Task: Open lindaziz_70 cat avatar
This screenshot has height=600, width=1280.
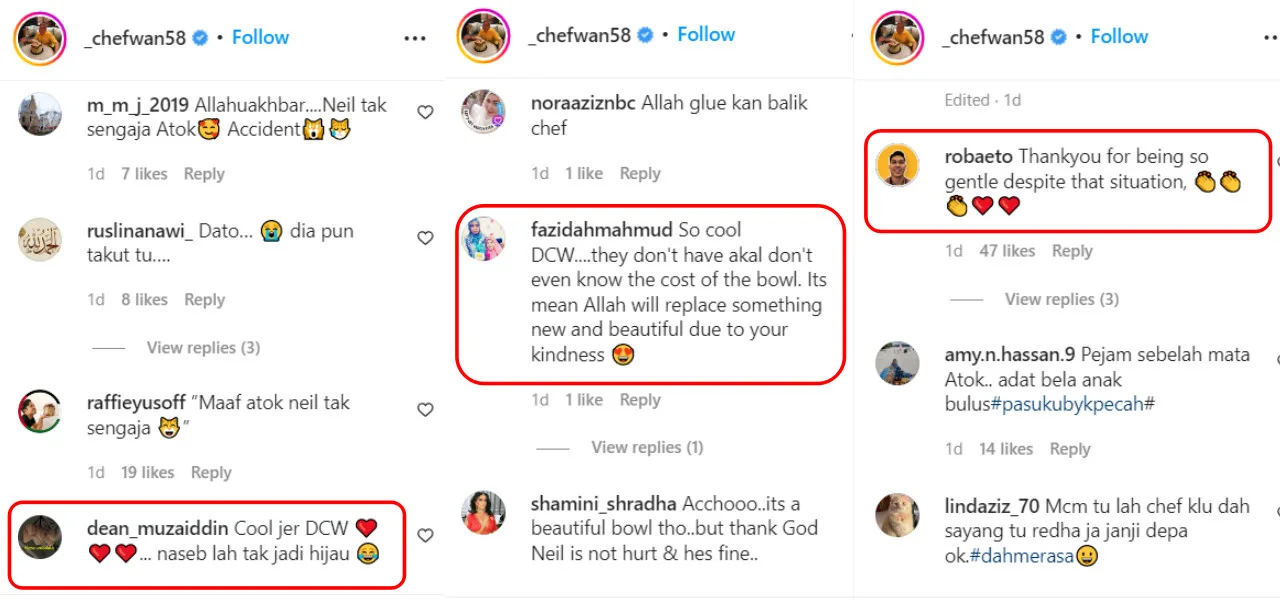Action: pos(897,516)
